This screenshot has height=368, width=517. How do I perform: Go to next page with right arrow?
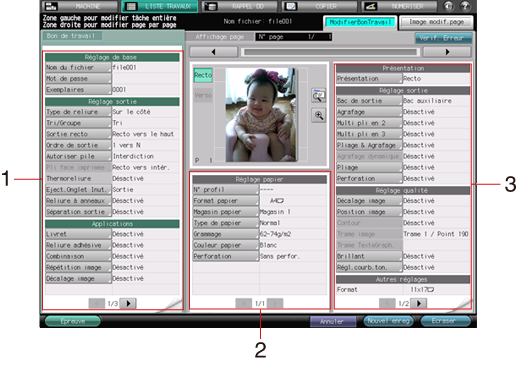[447, 52]
